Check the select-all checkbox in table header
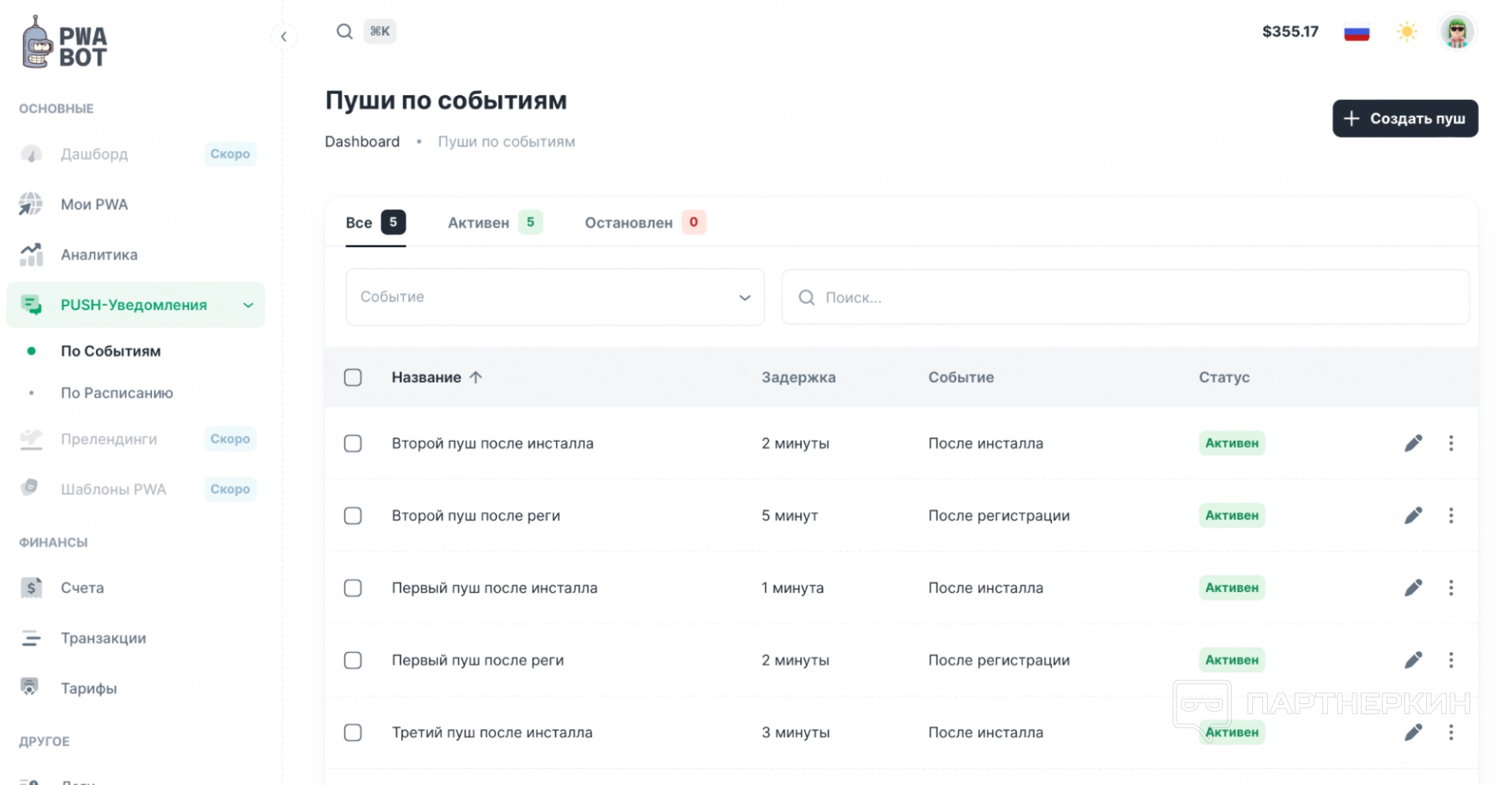Image resolution: width=1512 pixels, height=785 pixels. coord(353,377)
